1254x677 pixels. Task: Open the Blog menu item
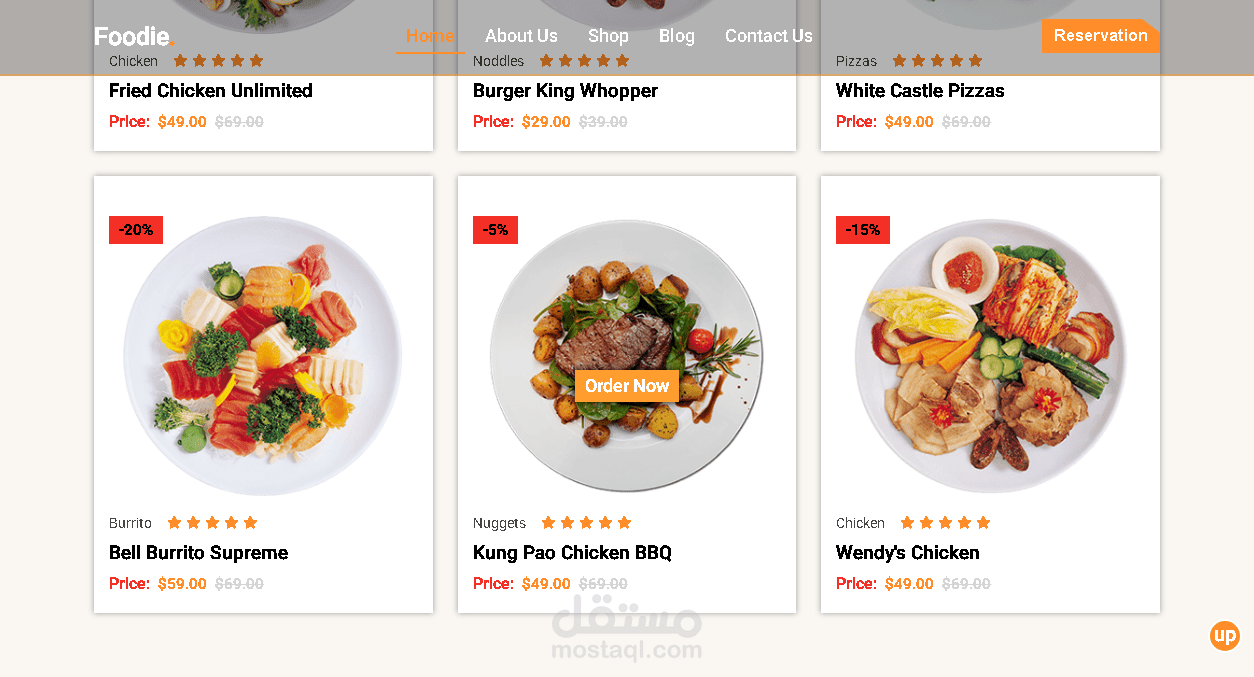point(677,36)
